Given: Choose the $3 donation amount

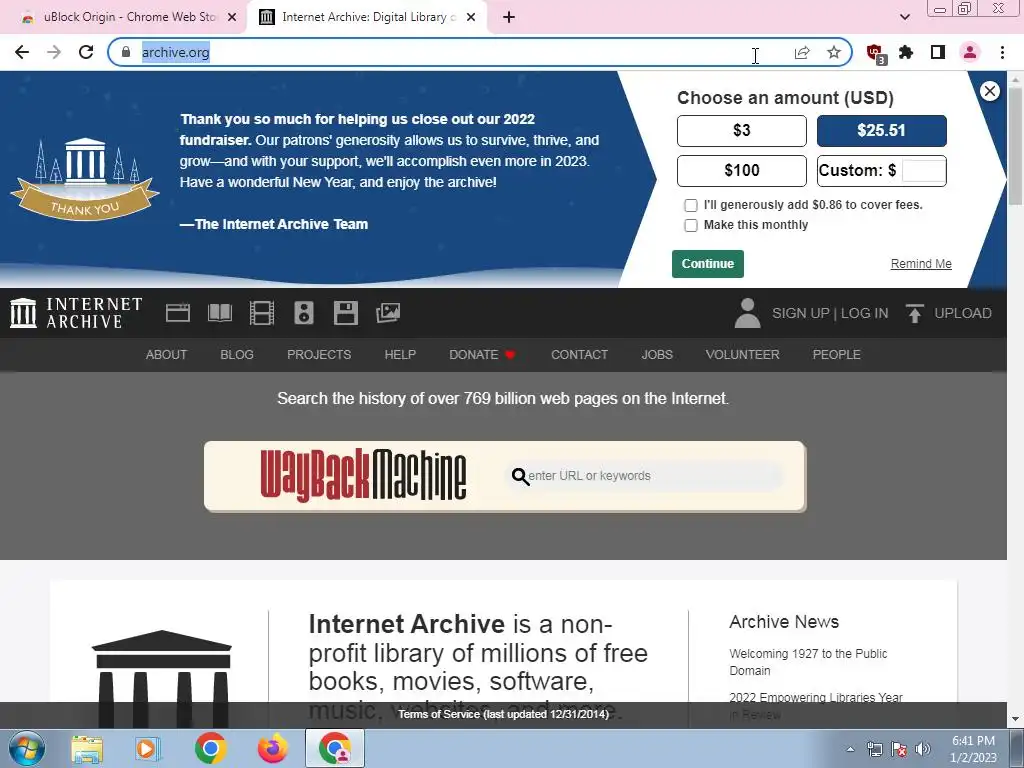Looking at the screenshot, I should pos(742,131).
